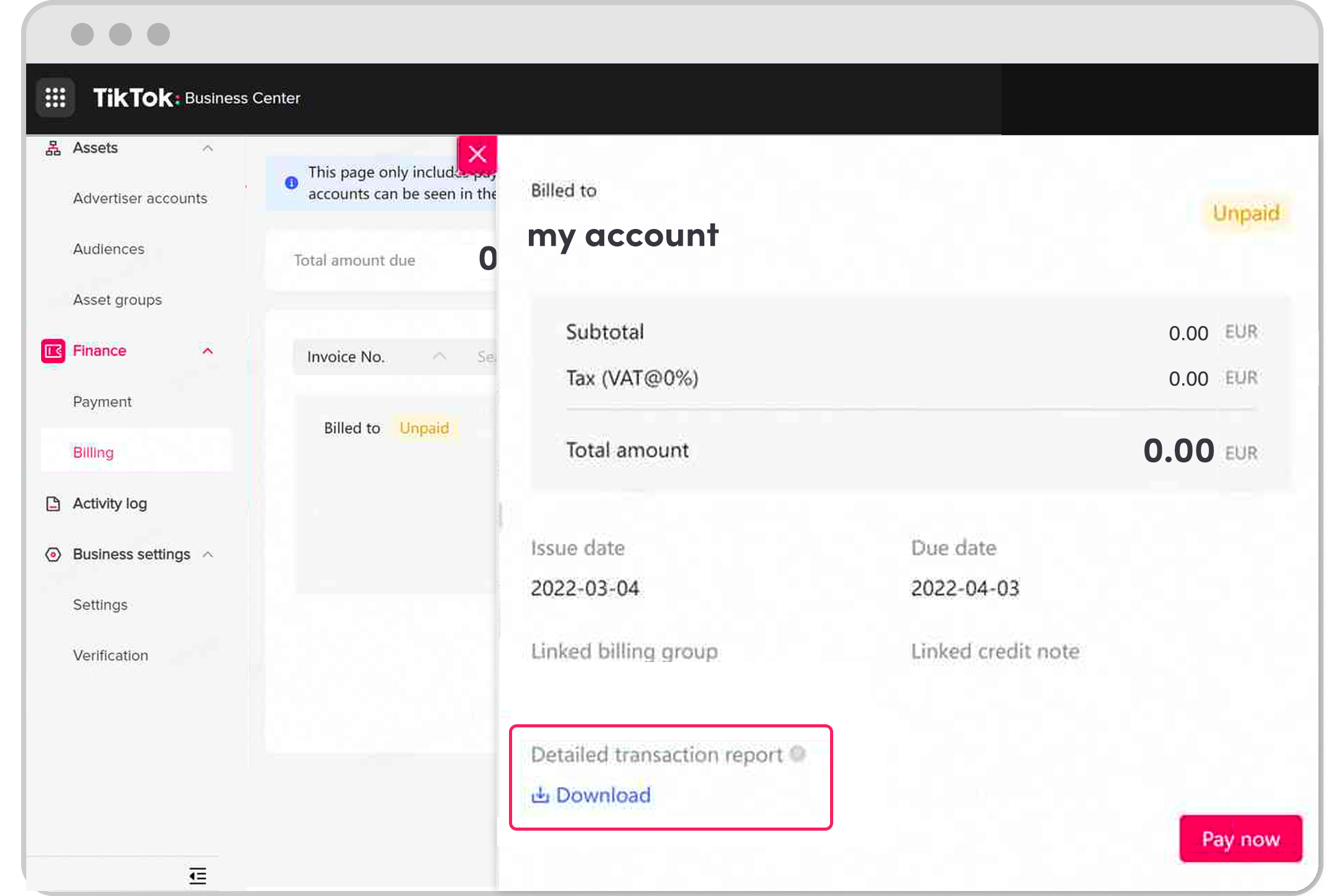The height and width of the screenshot is (896, 1344).
Task: Click the Assets section icon in sidebar
Action: pyautogui.click(x=55, y=148)
